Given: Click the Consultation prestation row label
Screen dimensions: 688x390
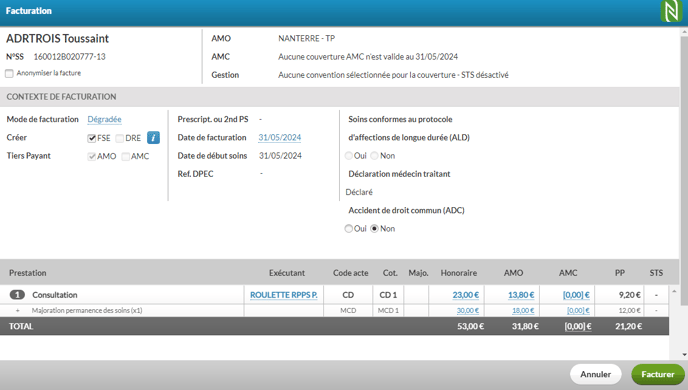Looking at the screenshot, I should coord(55,295).
